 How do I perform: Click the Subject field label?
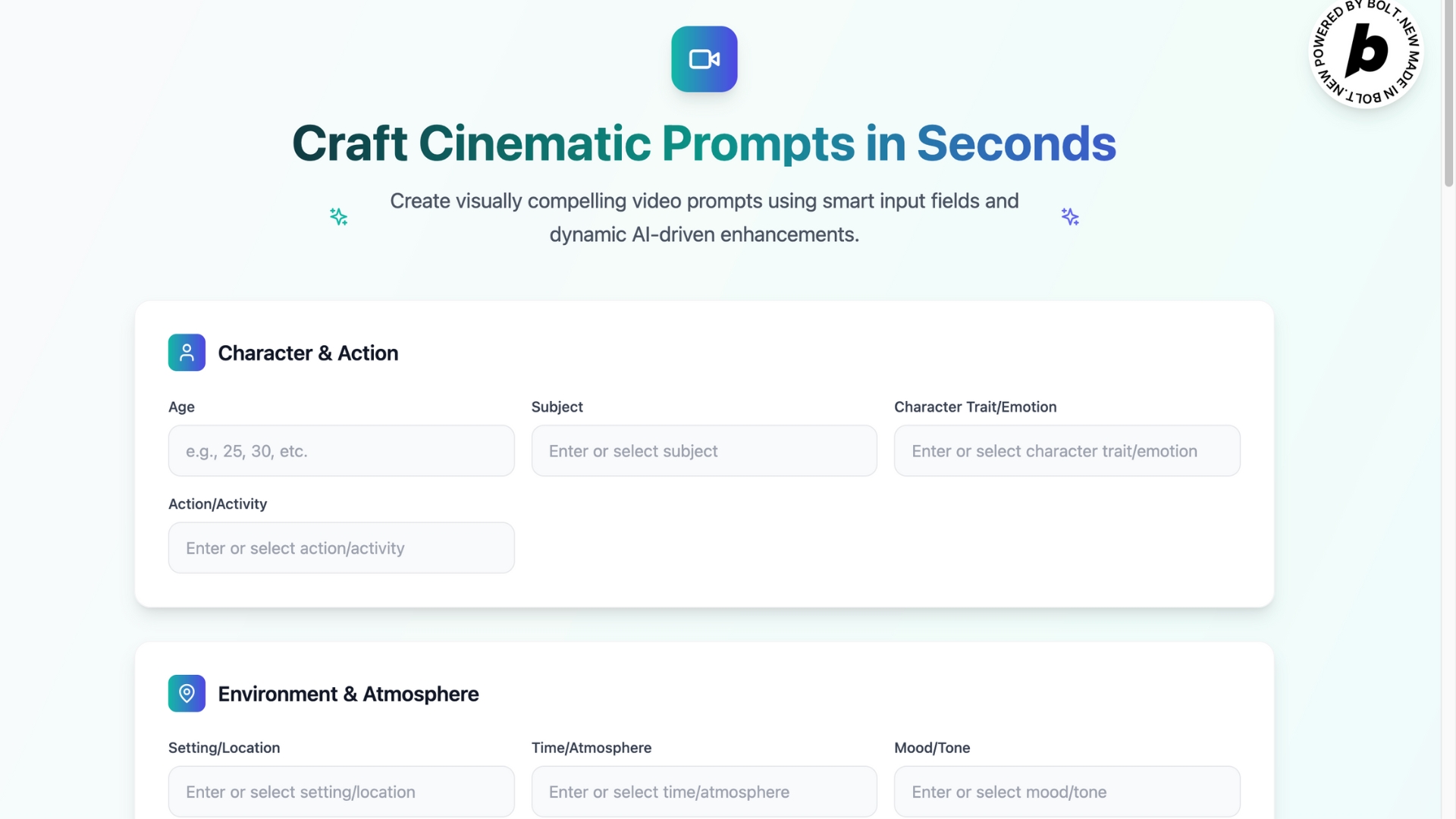click(557, 406)
